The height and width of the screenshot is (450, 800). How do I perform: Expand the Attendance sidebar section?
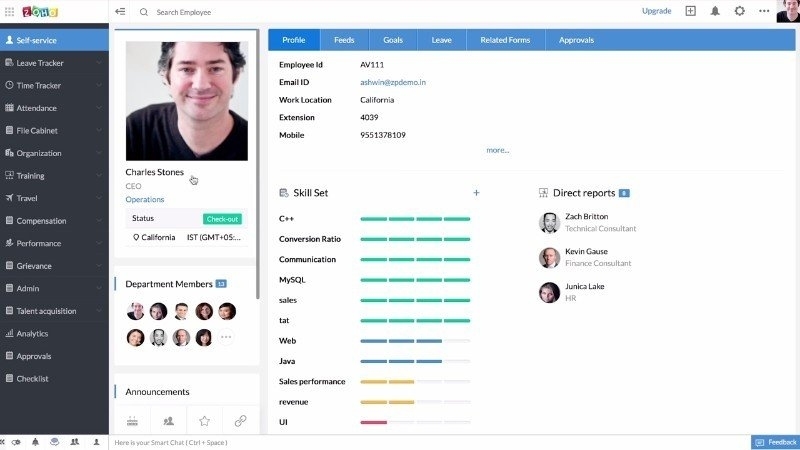pyautogui.click(x=54, y=108)
